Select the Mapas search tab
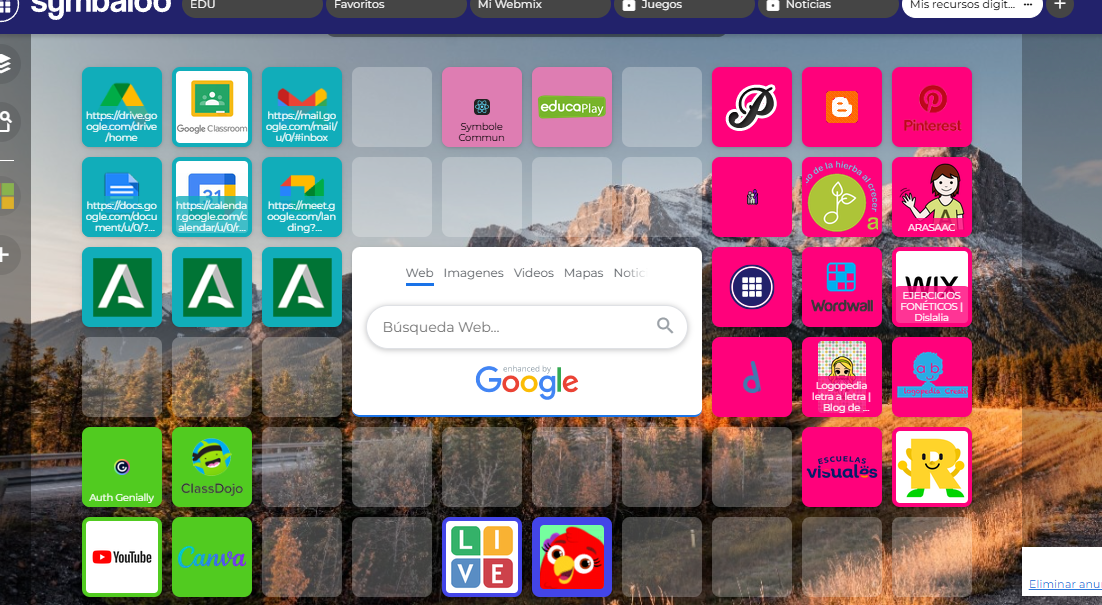The height and width of the screenshot is (605, 1102). pos(583,273)
